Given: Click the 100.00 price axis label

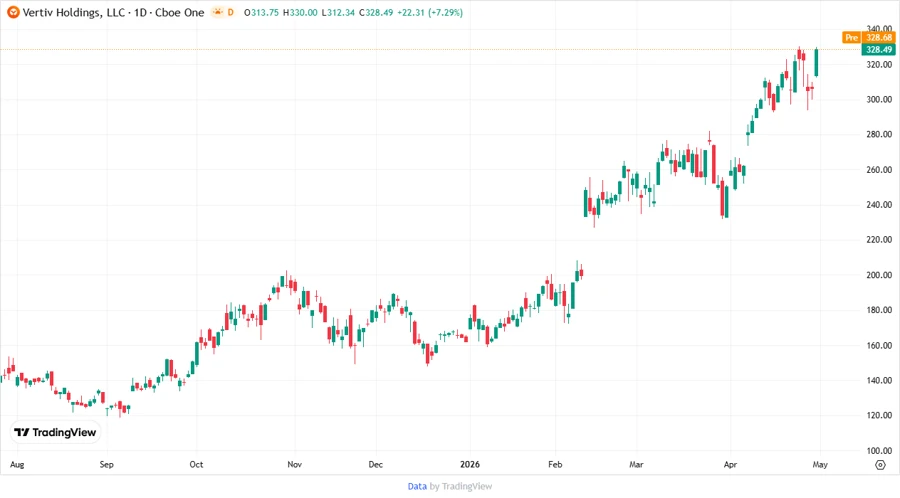Looking at the screenshot, I should pyautogui.click(x=879, y=450).
